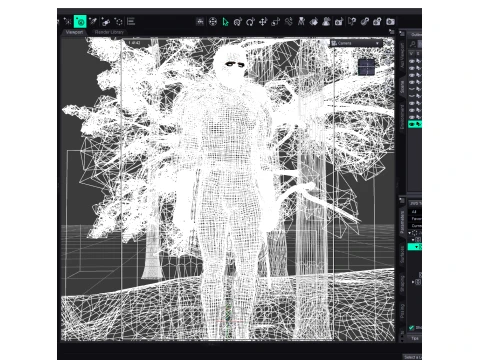
Task: Select the Favorites filter row in Parameters
Action: point(415,219)
